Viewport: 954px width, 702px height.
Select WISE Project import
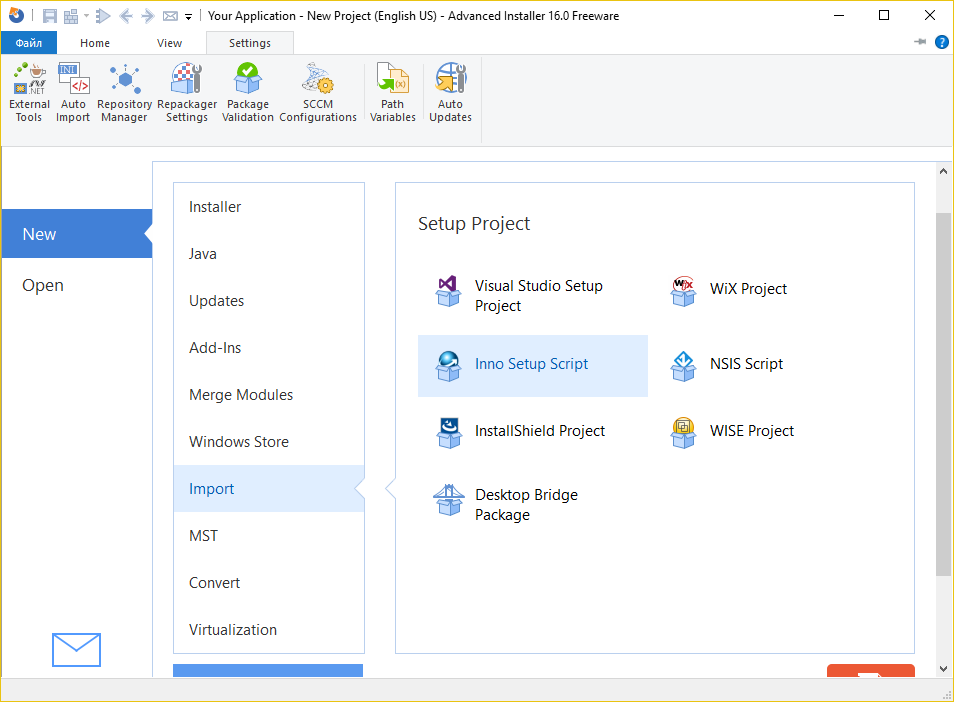(x=733, y=431)
